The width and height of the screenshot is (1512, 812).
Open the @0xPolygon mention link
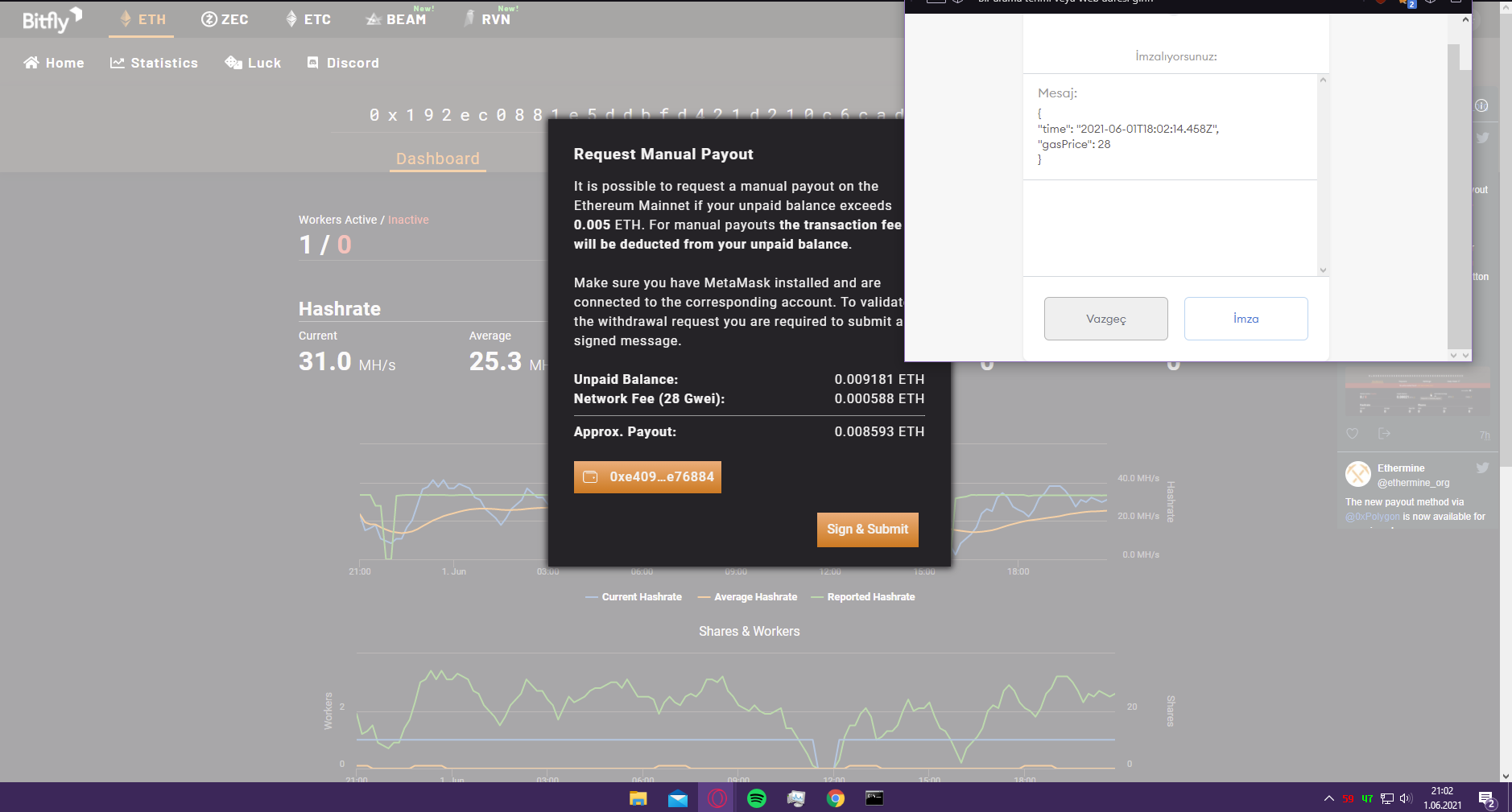tap(1373, 517)
